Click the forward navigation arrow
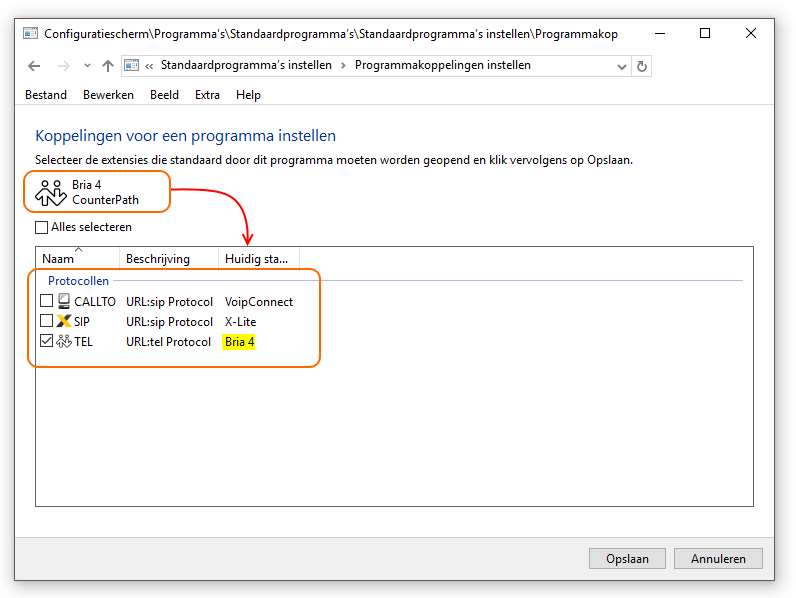The image size is (796, 598). pos(63,66)
